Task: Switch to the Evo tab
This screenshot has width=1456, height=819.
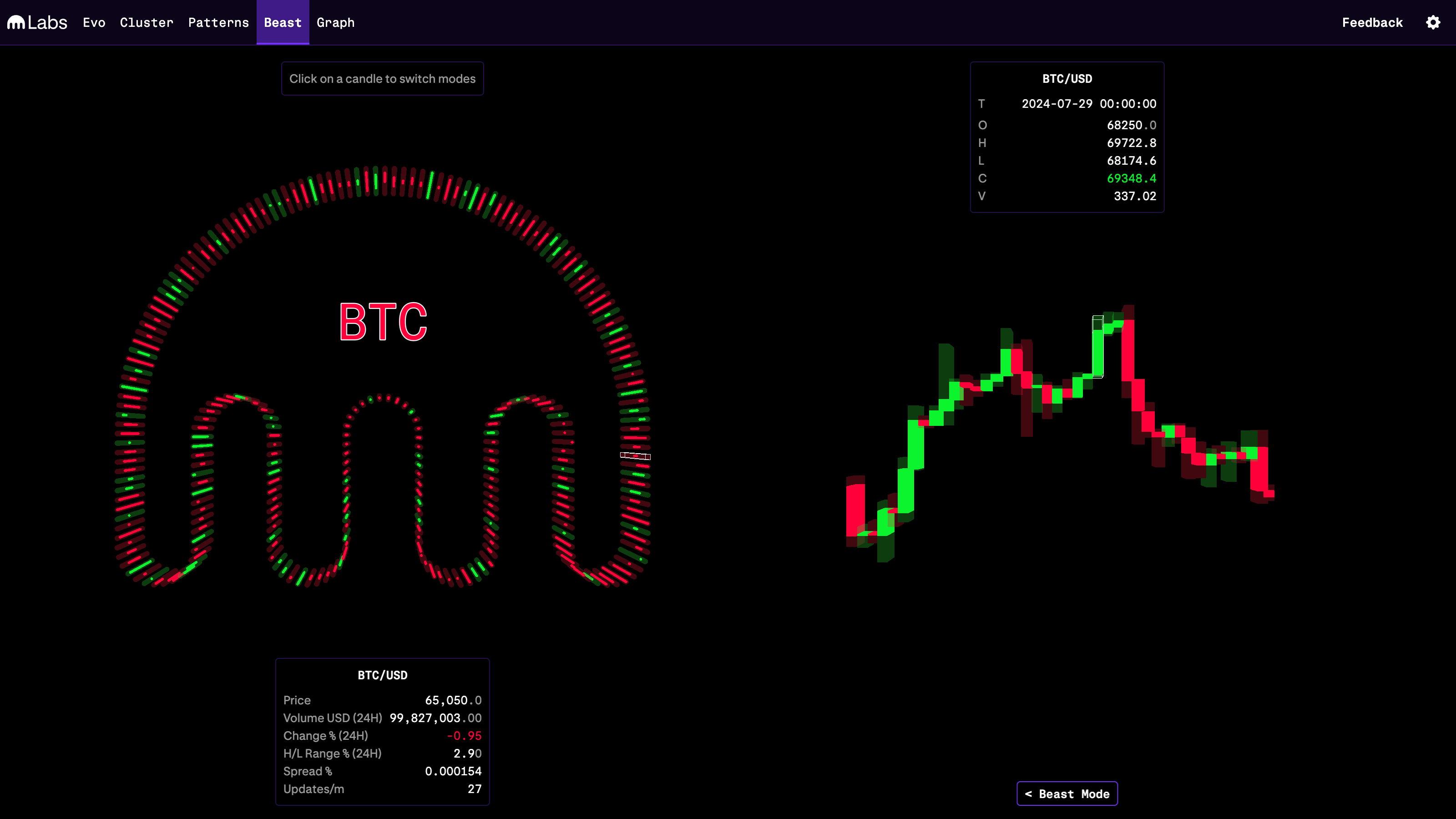Action: tap(94, 23)
